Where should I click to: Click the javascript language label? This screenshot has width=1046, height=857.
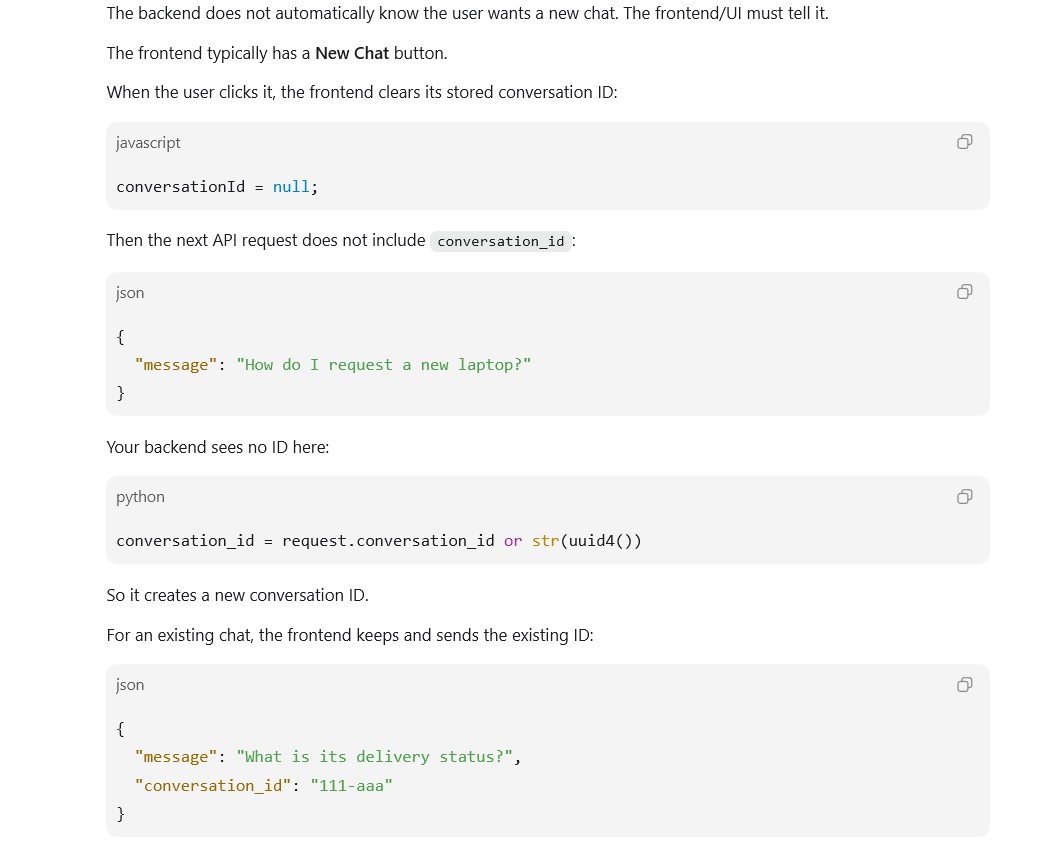coord(148,143)
